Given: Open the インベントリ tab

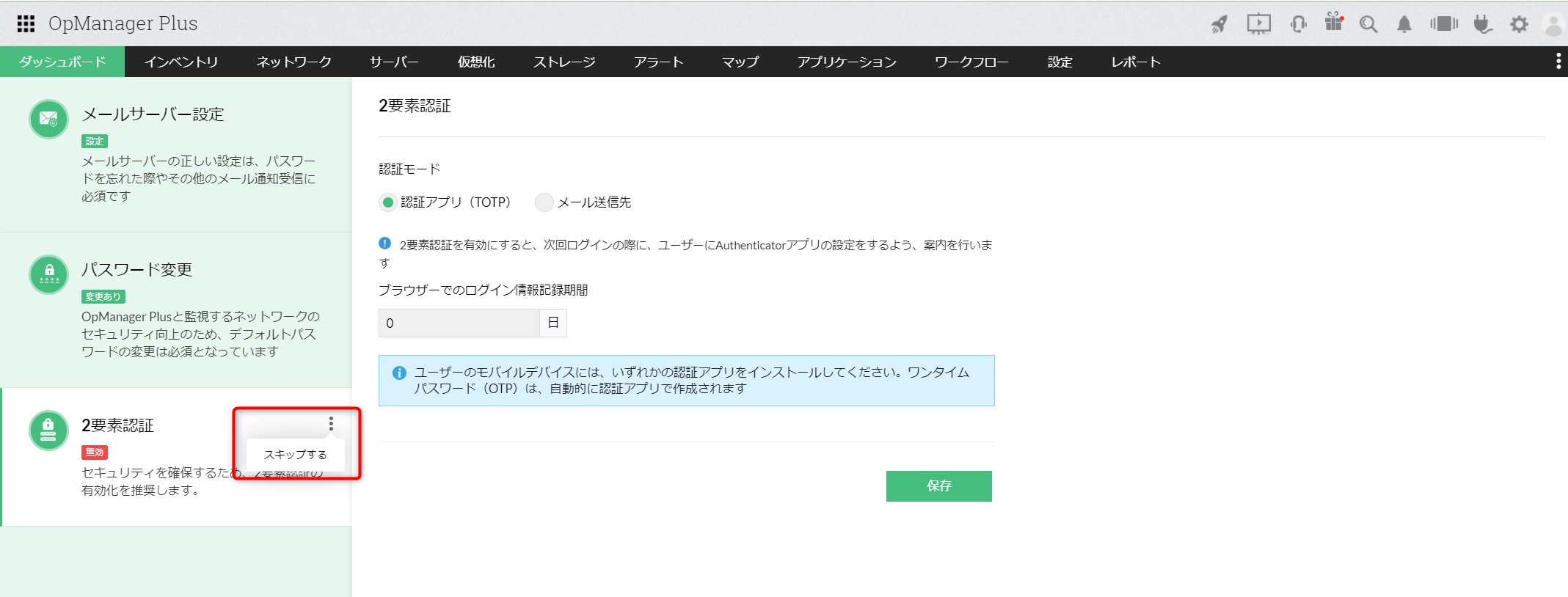Looking at the screenshot, I should click(181, 62).
